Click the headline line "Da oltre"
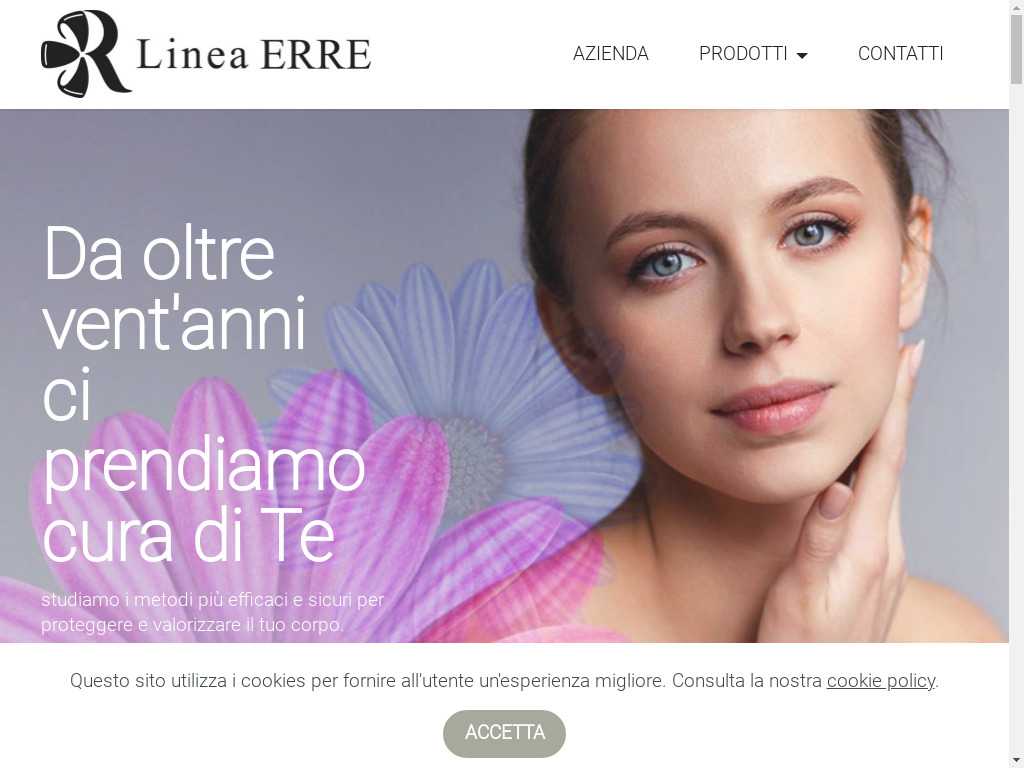 [159, 254]
